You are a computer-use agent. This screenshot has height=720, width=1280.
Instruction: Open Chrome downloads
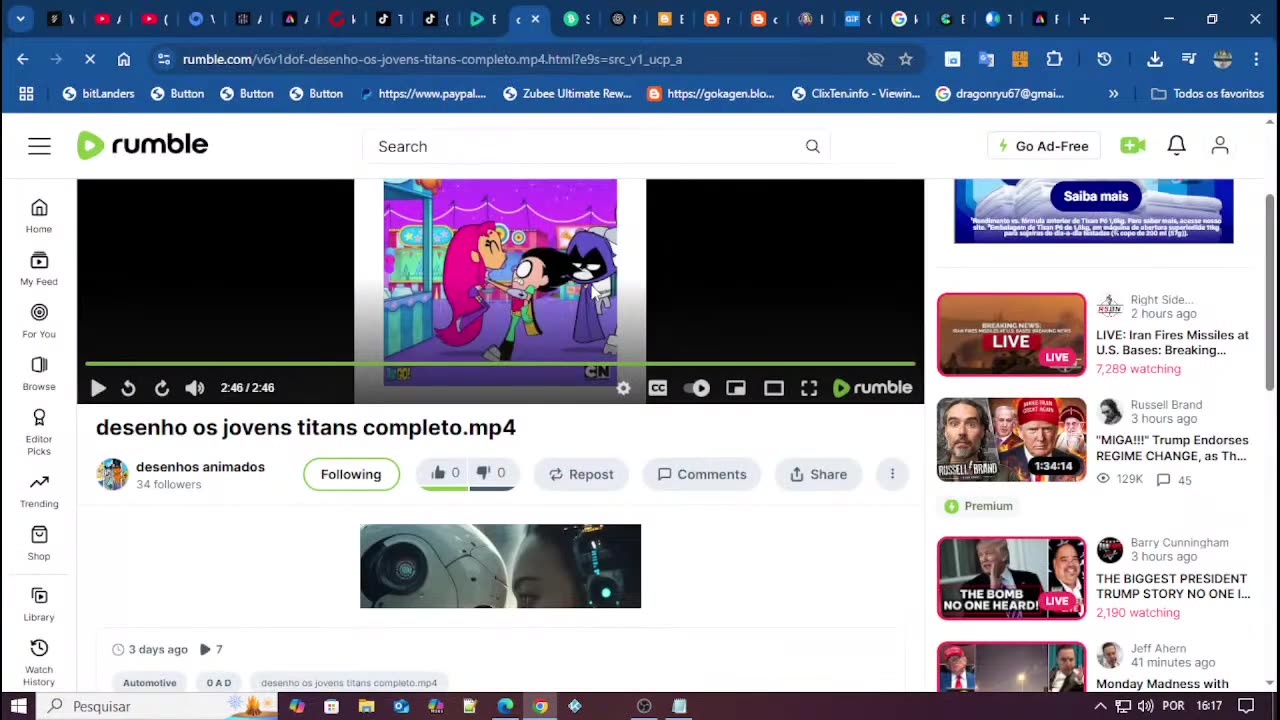click(x=1154, y=59)
